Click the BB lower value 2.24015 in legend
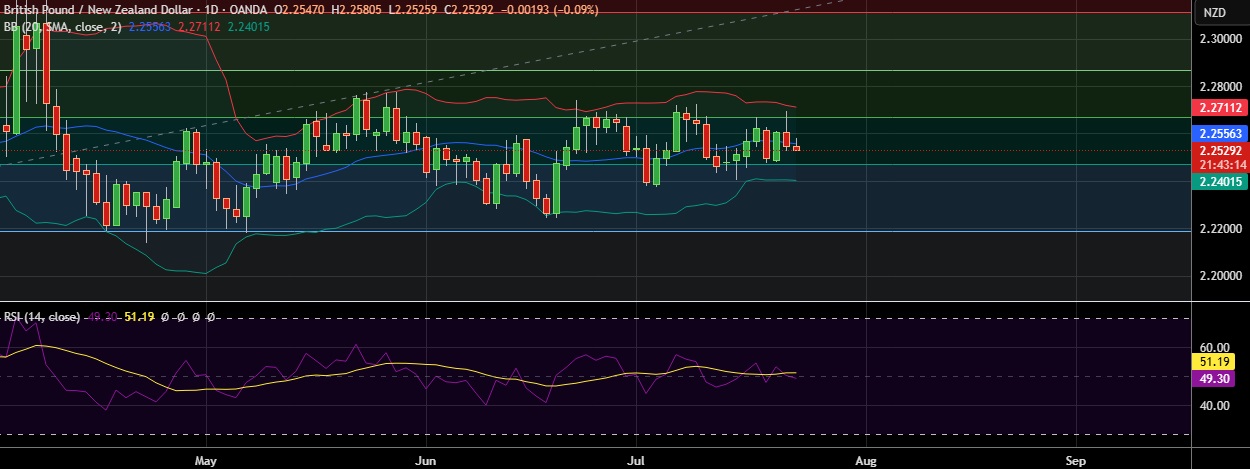Image resolution: width=1250 pixels, height=469 pixels. point(250,27)
